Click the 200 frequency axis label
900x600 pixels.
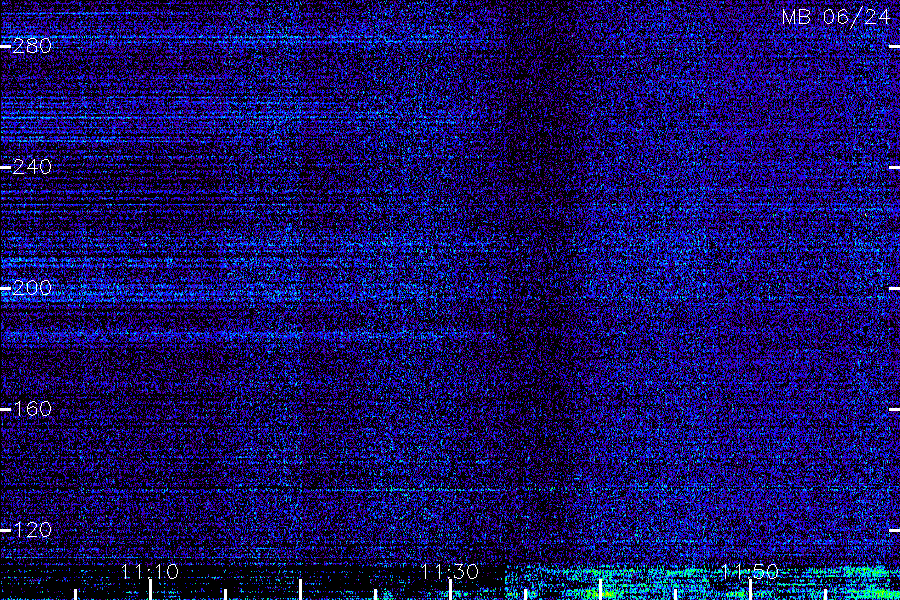click(32, 288)
